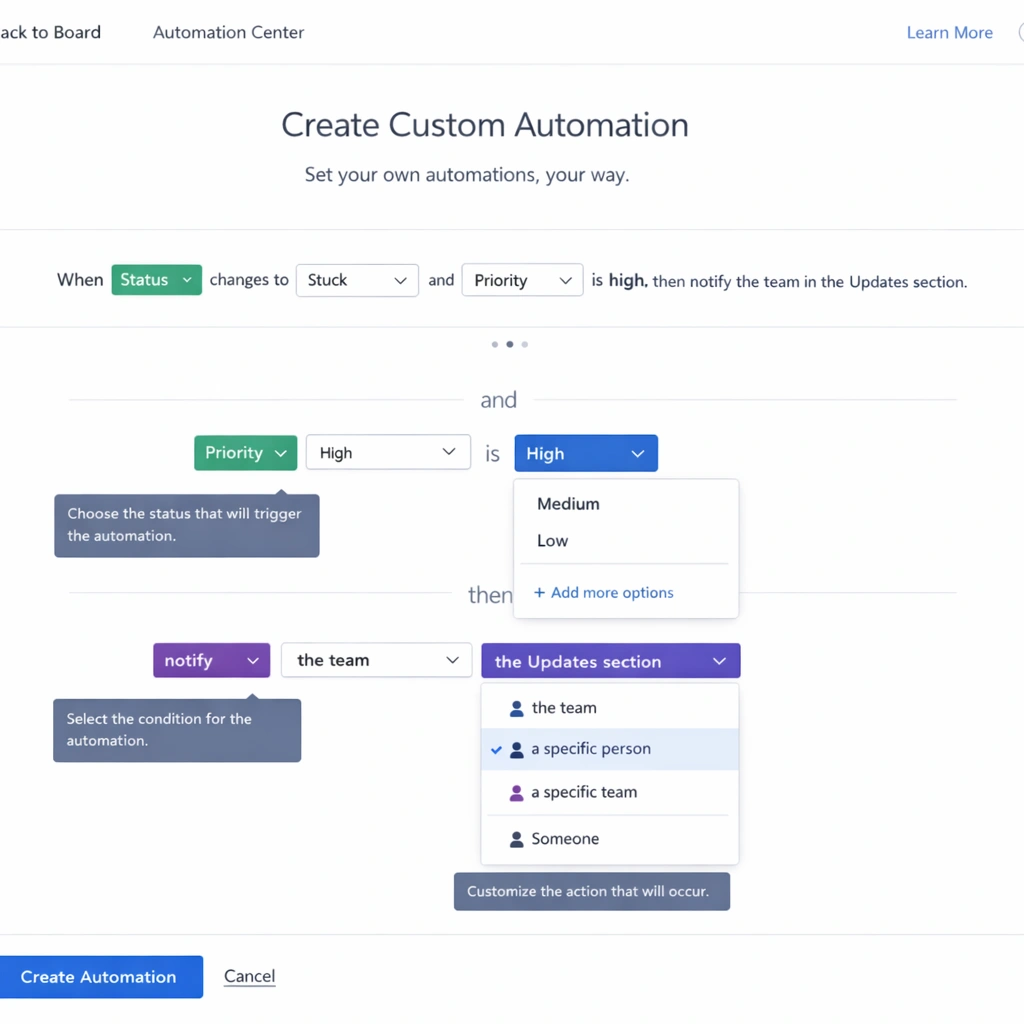The height and width of the screenshot is (1024, 1024).
Task: Expand the green Priority column dropdown
Action: [245, 453]
